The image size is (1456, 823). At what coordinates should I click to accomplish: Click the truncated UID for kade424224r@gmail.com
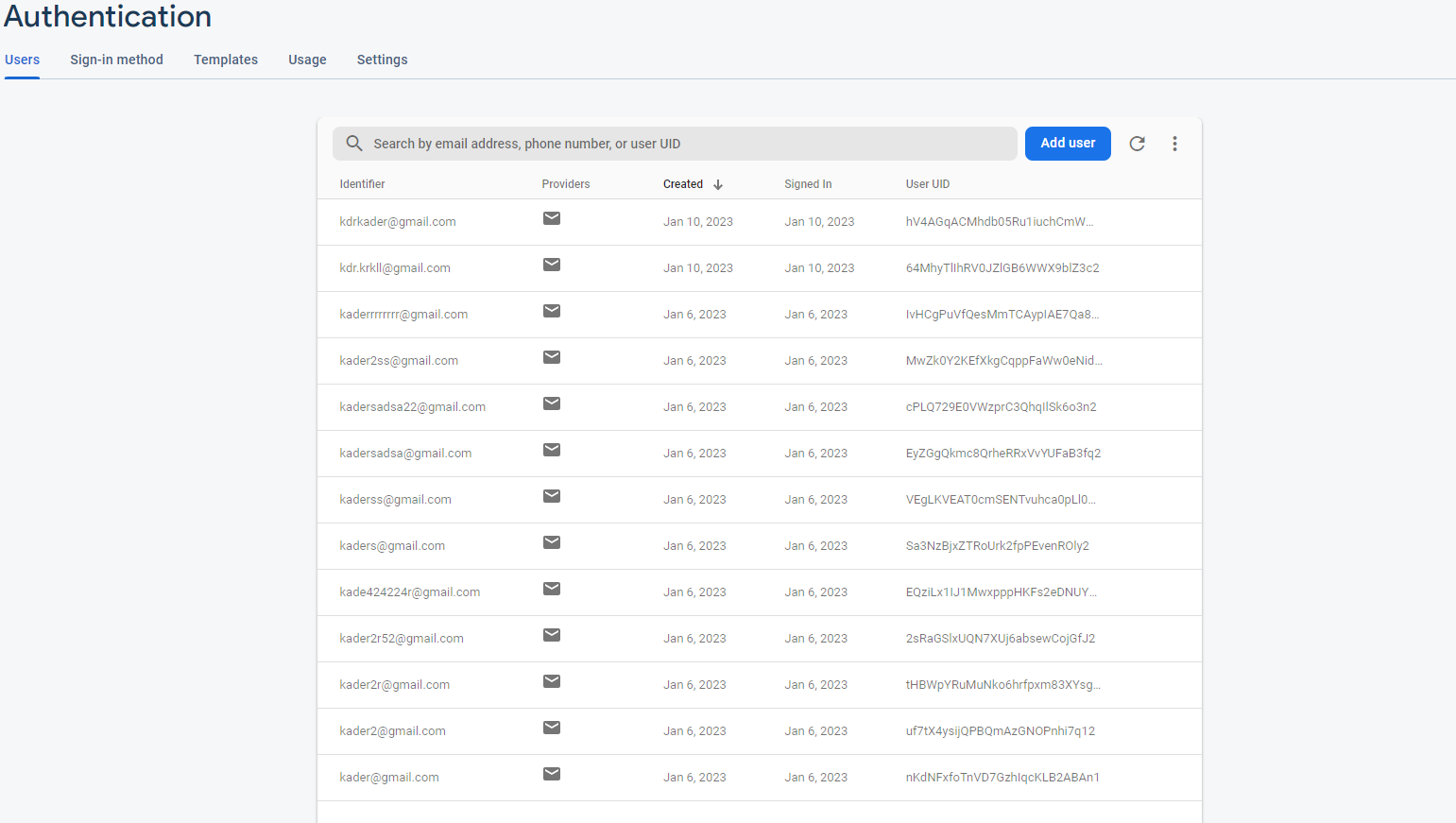point(1003,592)
